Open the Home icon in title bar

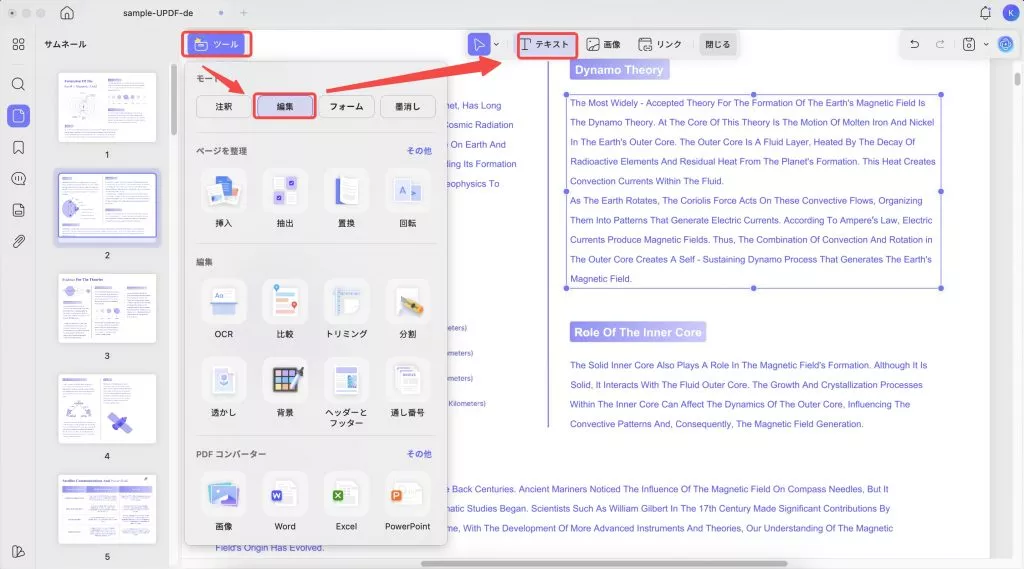pos(67,12)
